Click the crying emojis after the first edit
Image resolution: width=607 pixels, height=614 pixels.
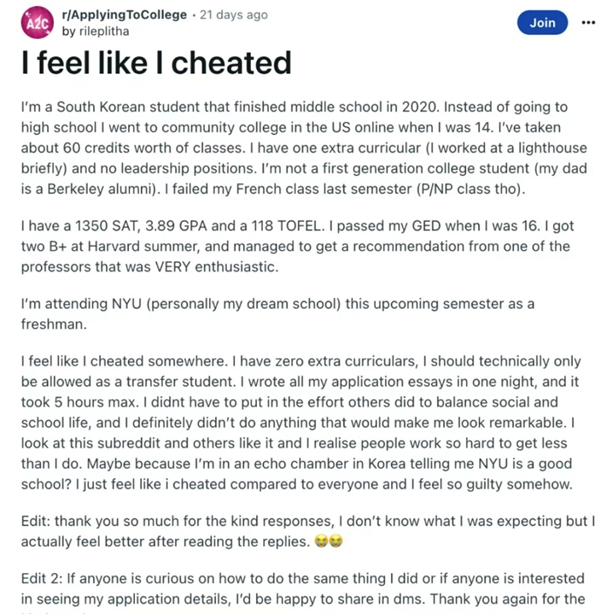329,541
